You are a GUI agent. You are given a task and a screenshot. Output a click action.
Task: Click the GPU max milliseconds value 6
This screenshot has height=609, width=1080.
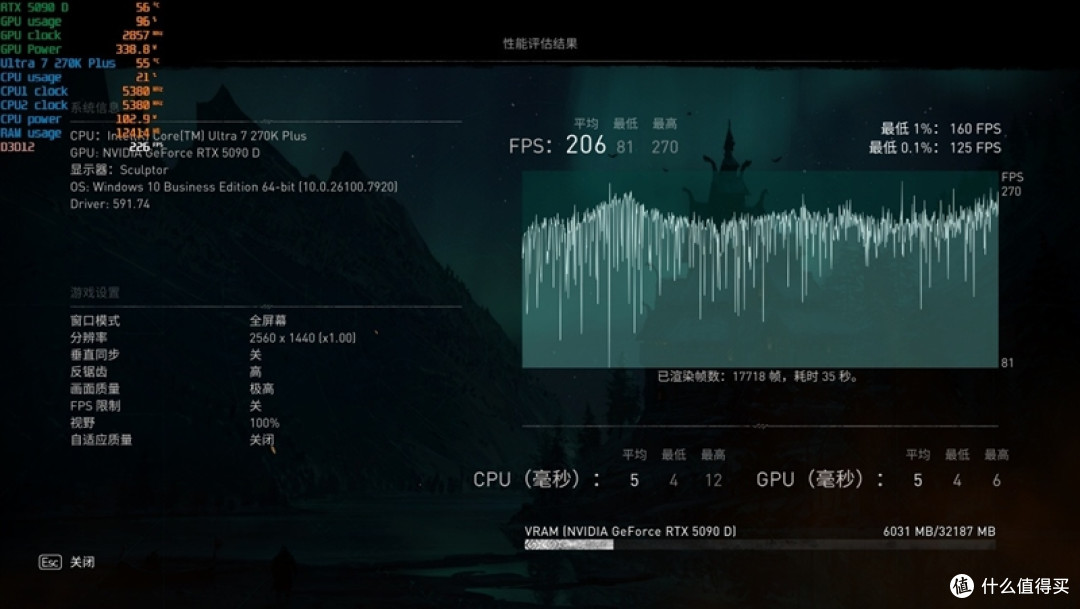(996, 480)
